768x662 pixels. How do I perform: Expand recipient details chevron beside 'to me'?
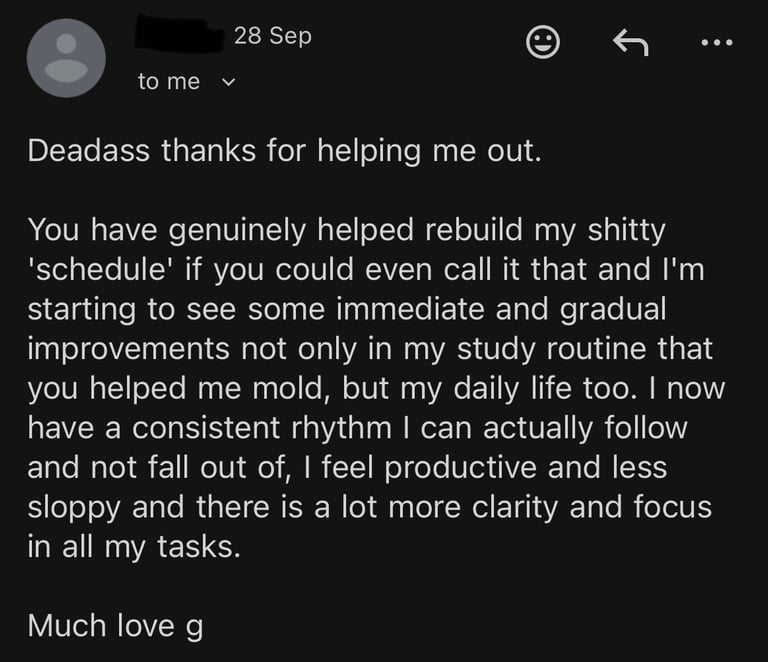[226, 82]
